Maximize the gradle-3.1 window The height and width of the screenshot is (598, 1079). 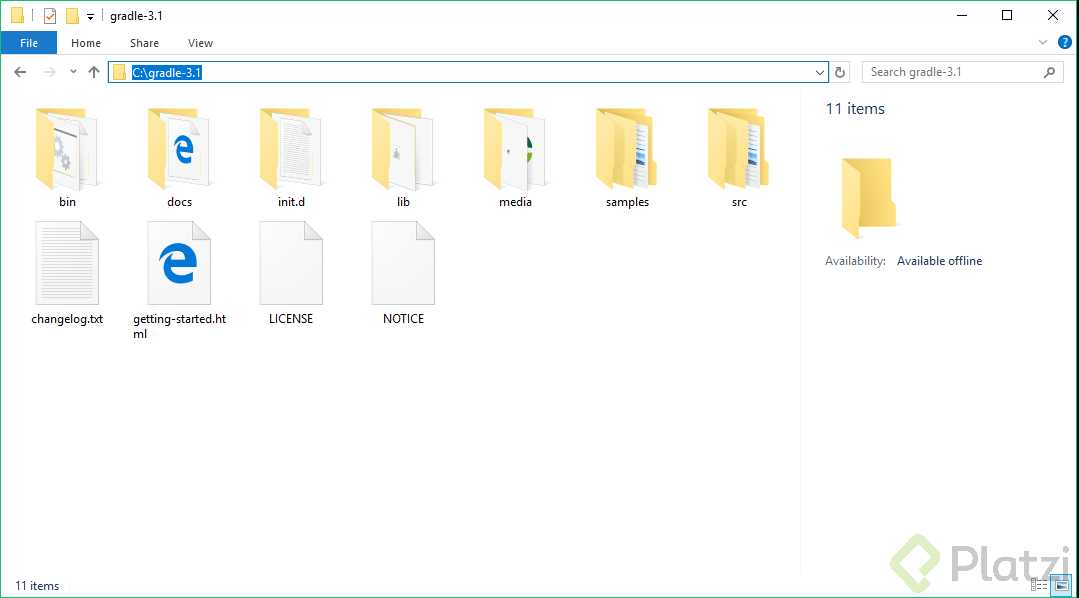(x=1007, y=15)
